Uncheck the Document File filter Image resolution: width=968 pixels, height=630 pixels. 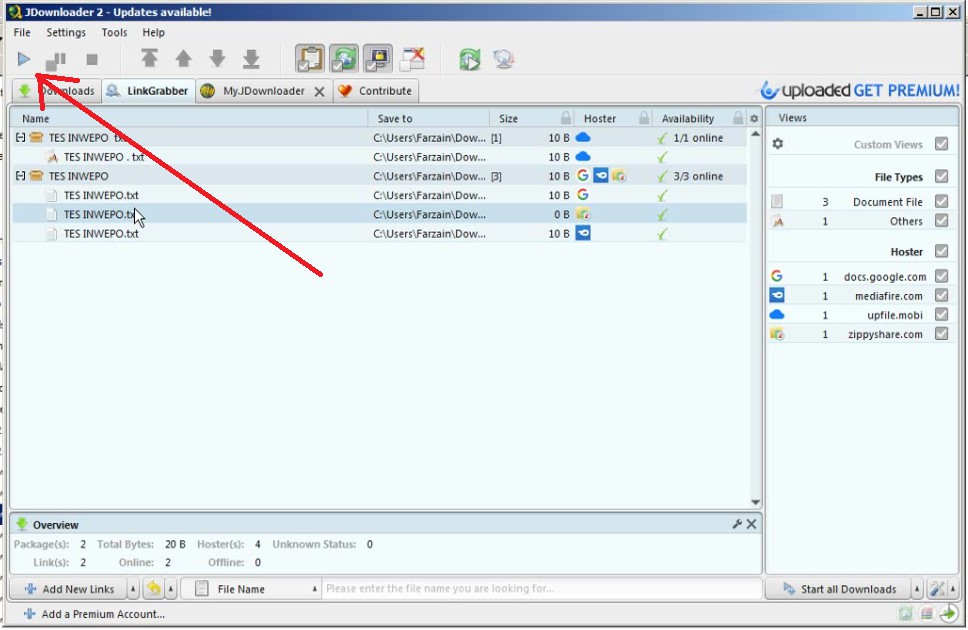pos(941,201)
